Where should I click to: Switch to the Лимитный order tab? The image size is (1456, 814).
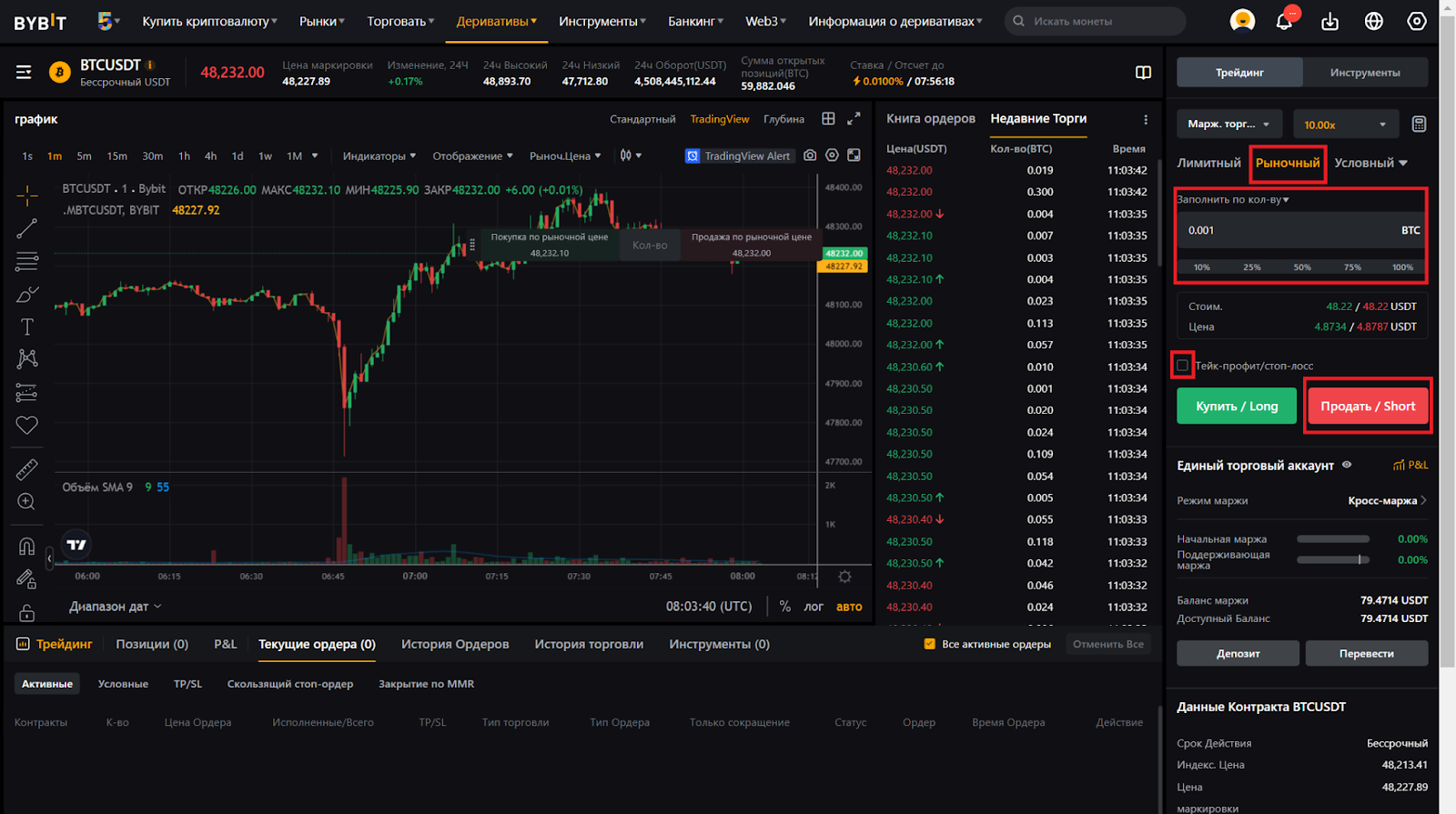pos(1208,163)
